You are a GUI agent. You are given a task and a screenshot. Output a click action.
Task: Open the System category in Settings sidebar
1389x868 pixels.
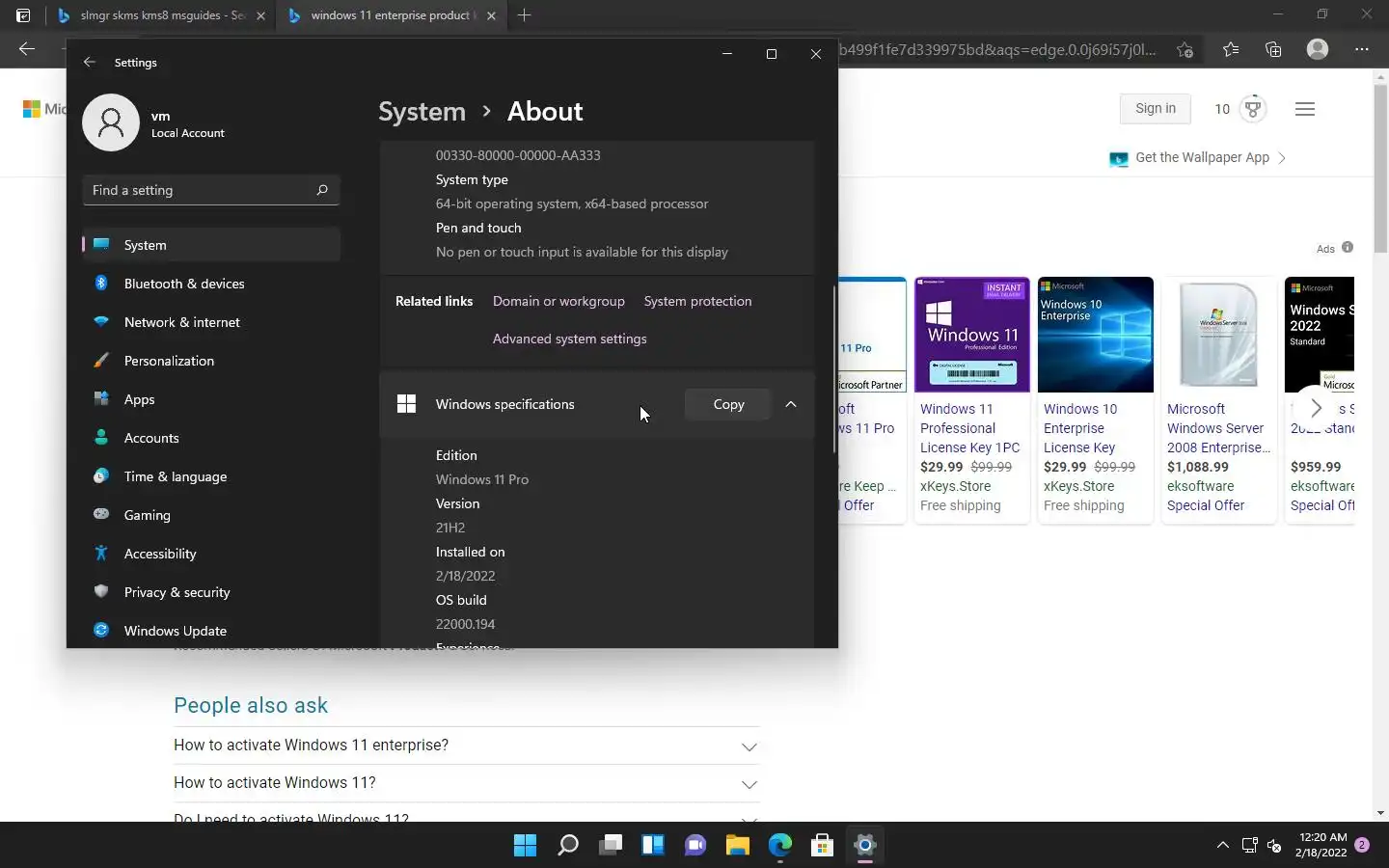click(x=211, y=245)
